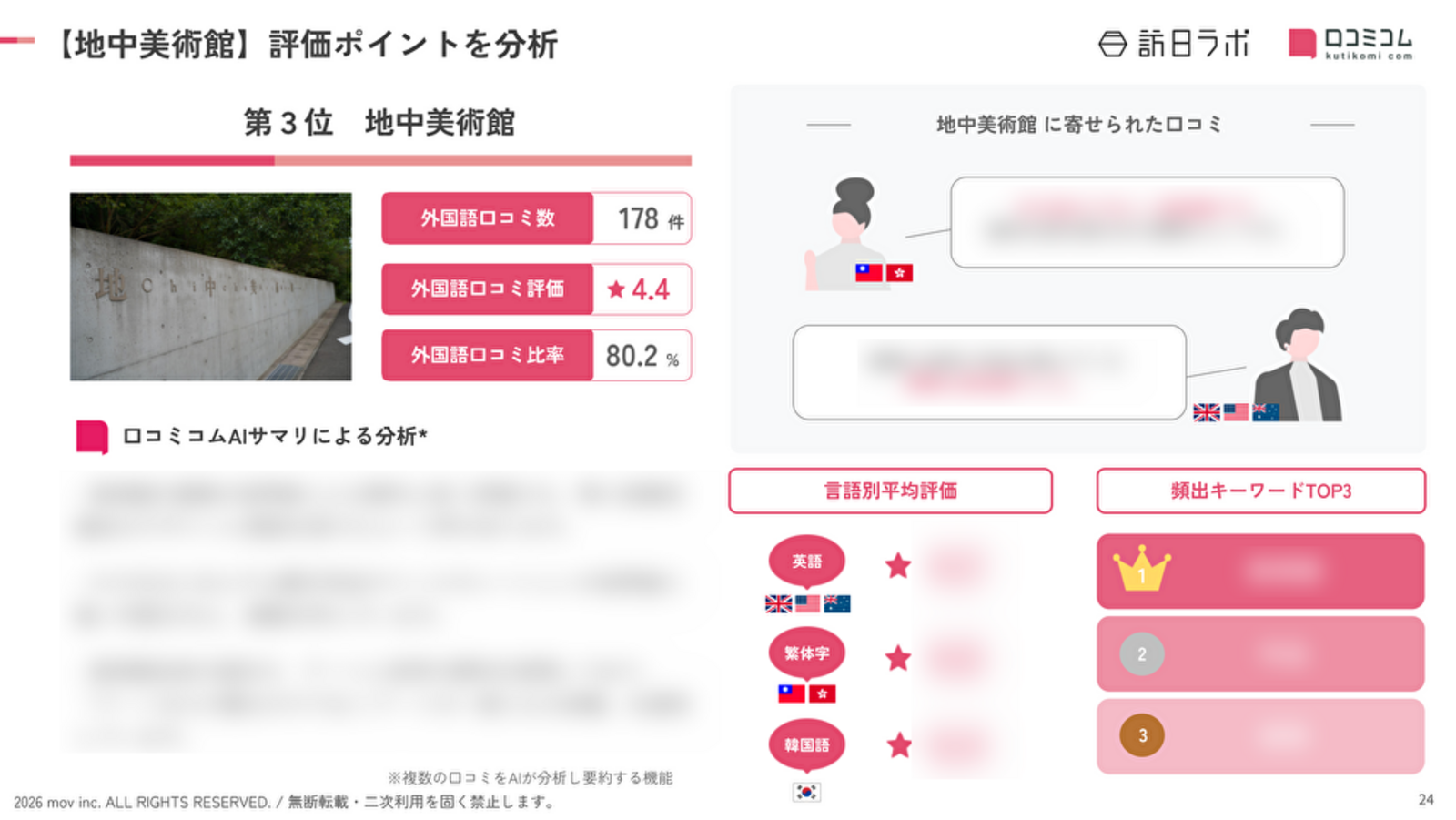Click the pink icon beside 口コミコムAIサマリ heading
Screen dimensions: 1456x820
coord(92,436)
